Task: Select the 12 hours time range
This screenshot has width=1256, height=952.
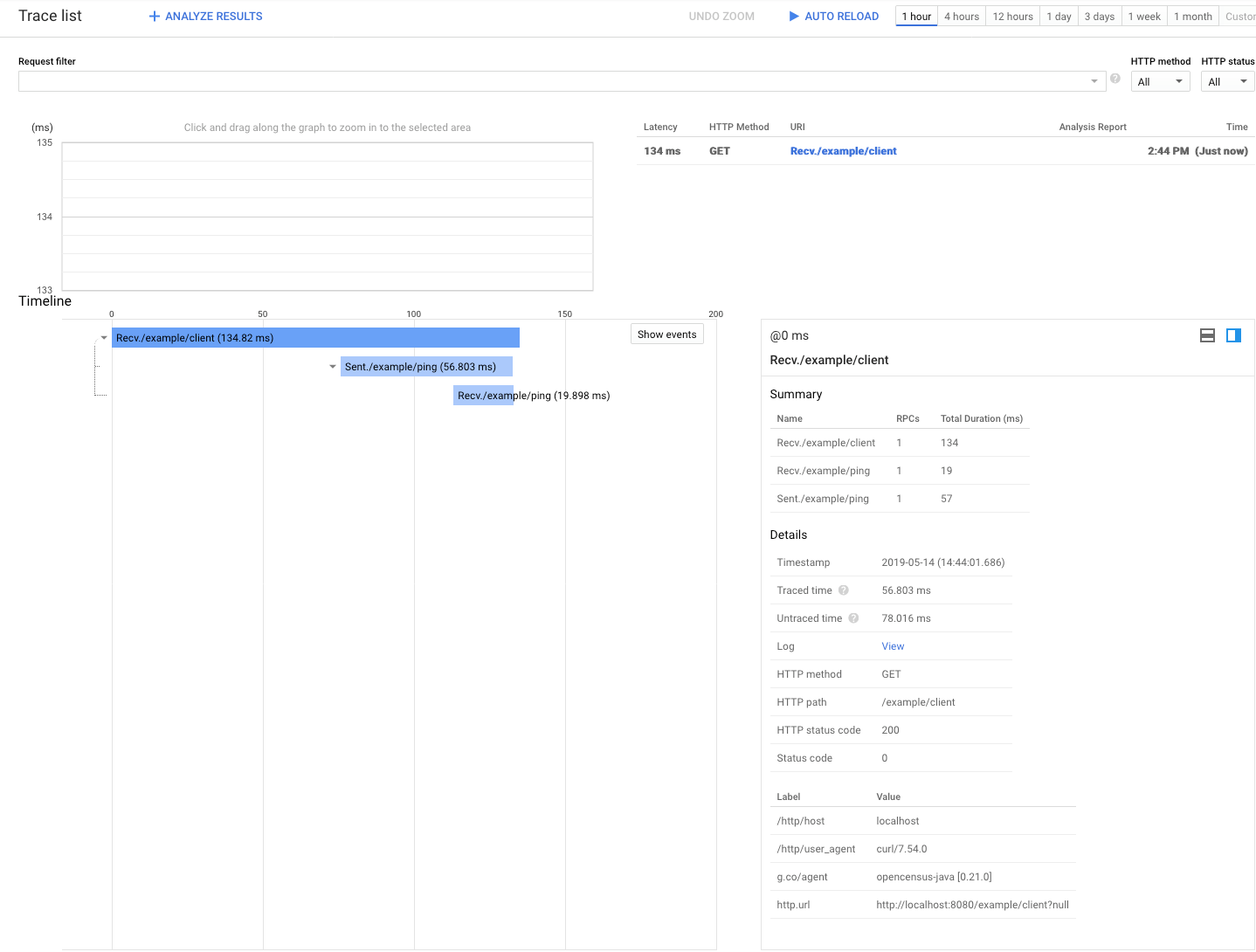Action: coord(1012,17)
